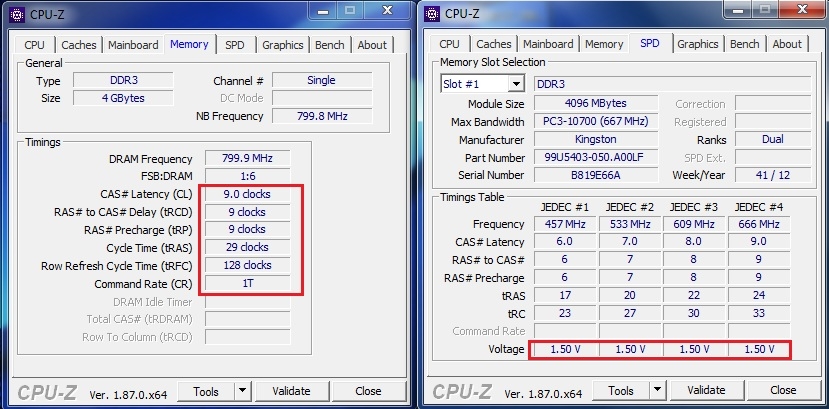Viewport: 829px width, 409px height.
Task: Click Serial Number B819E66A
Action: (596, 175)
